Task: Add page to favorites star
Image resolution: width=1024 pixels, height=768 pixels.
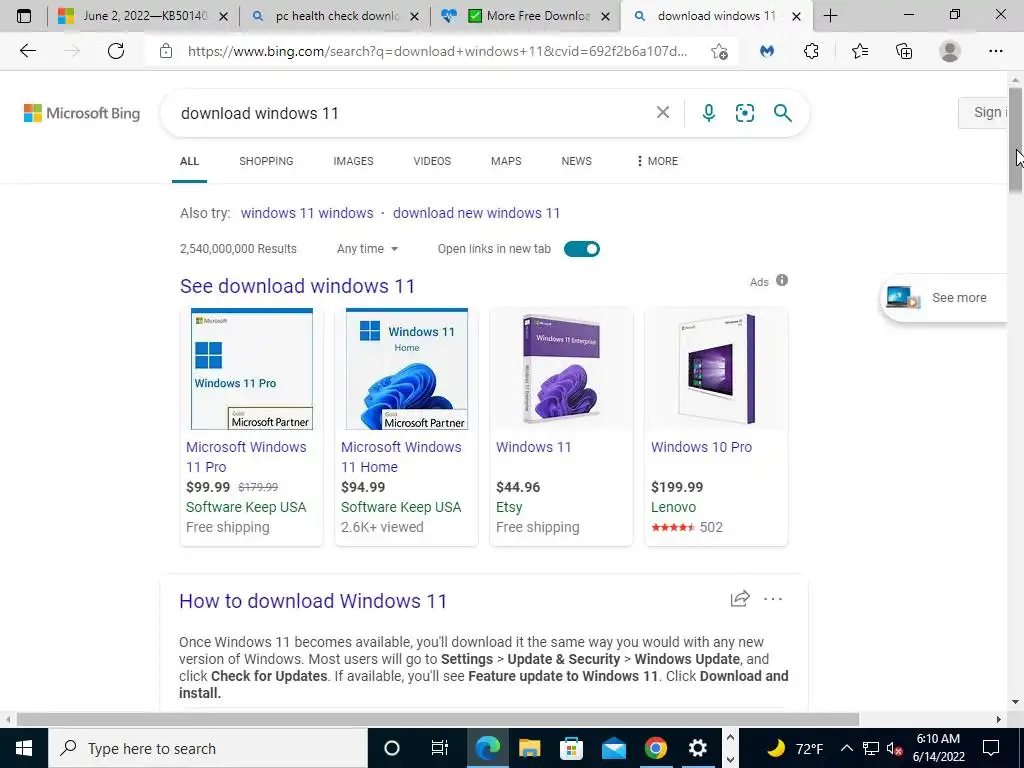Action: (x=719, y=51)
